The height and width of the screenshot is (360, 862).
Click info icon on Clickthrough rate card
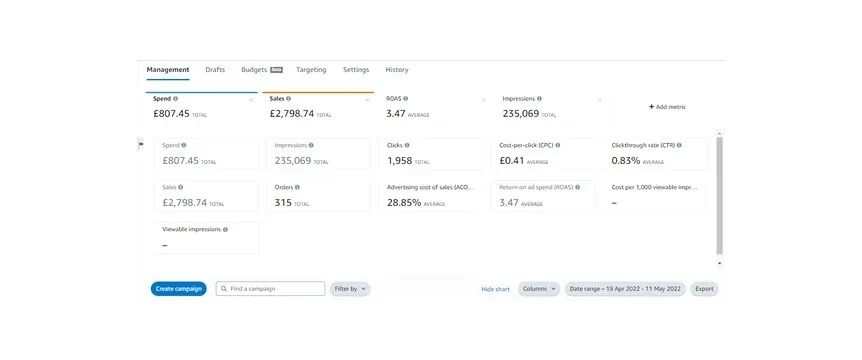(x=679, y=146)
